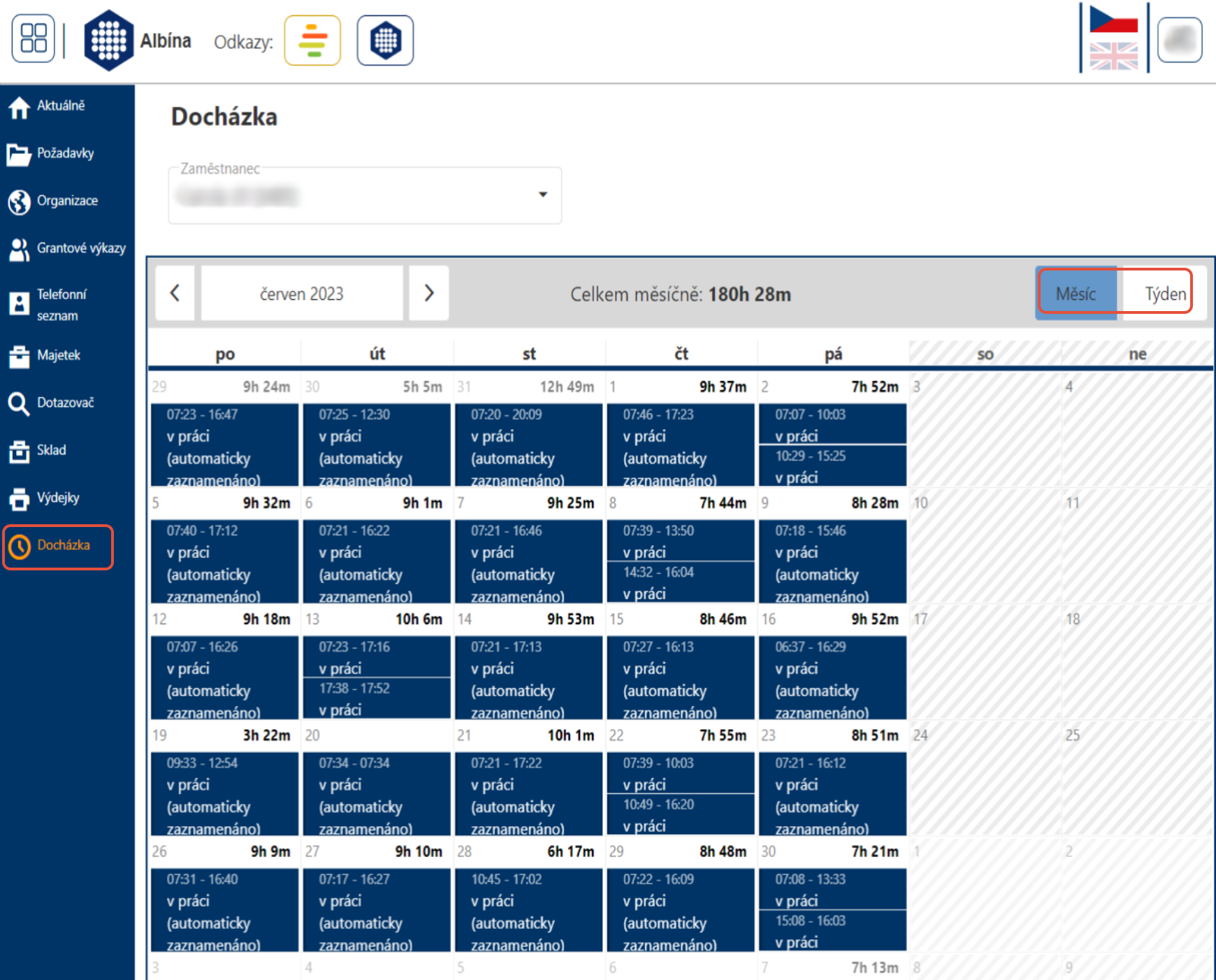Image resolution: width=1216 pixels, height=980 pixels.
Task: Select the Měsíc view toggle
Action: pyautogui.click(x=1076, y=294)
